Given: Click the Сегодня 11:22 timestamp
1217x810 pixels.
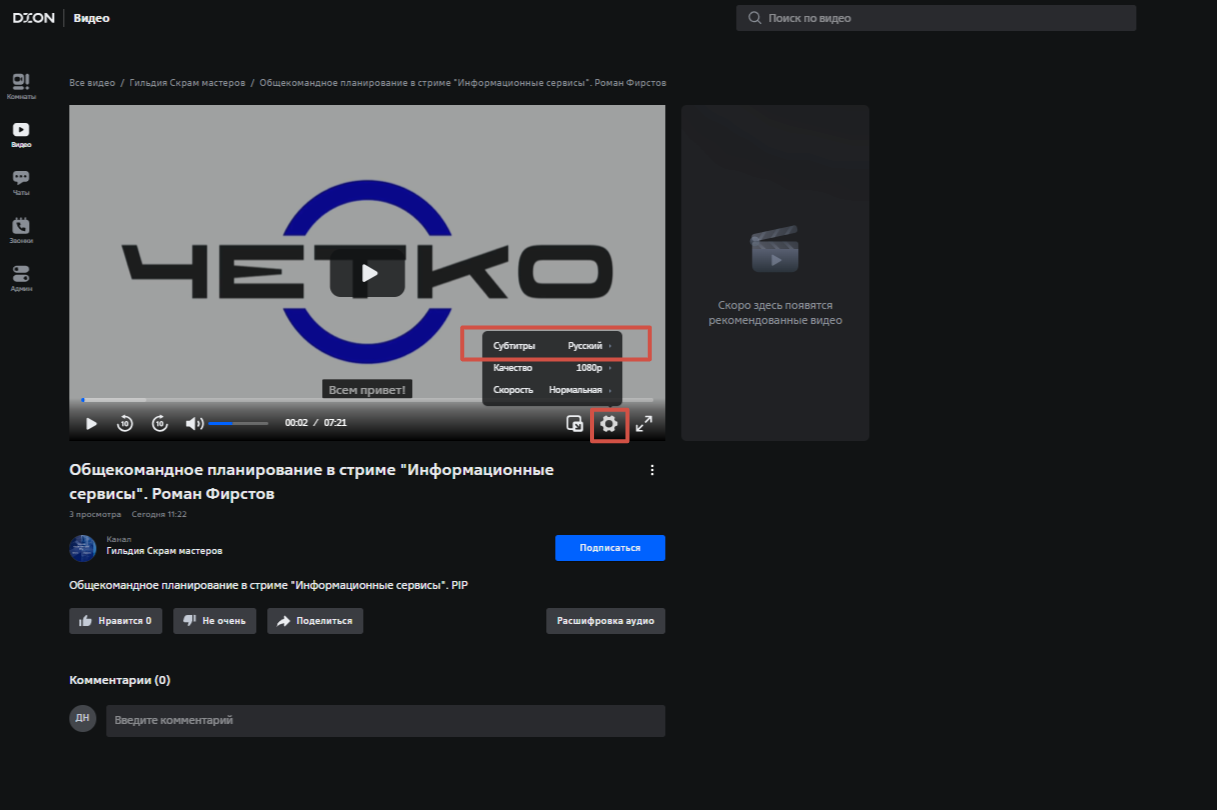Looking at the screenshot, I should 159,515.
